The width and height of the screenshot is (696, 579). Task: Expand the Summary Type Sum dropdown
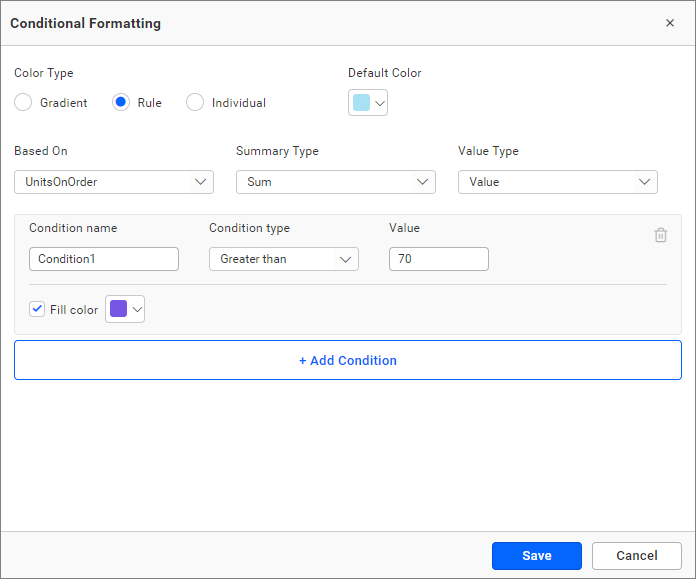335,182
